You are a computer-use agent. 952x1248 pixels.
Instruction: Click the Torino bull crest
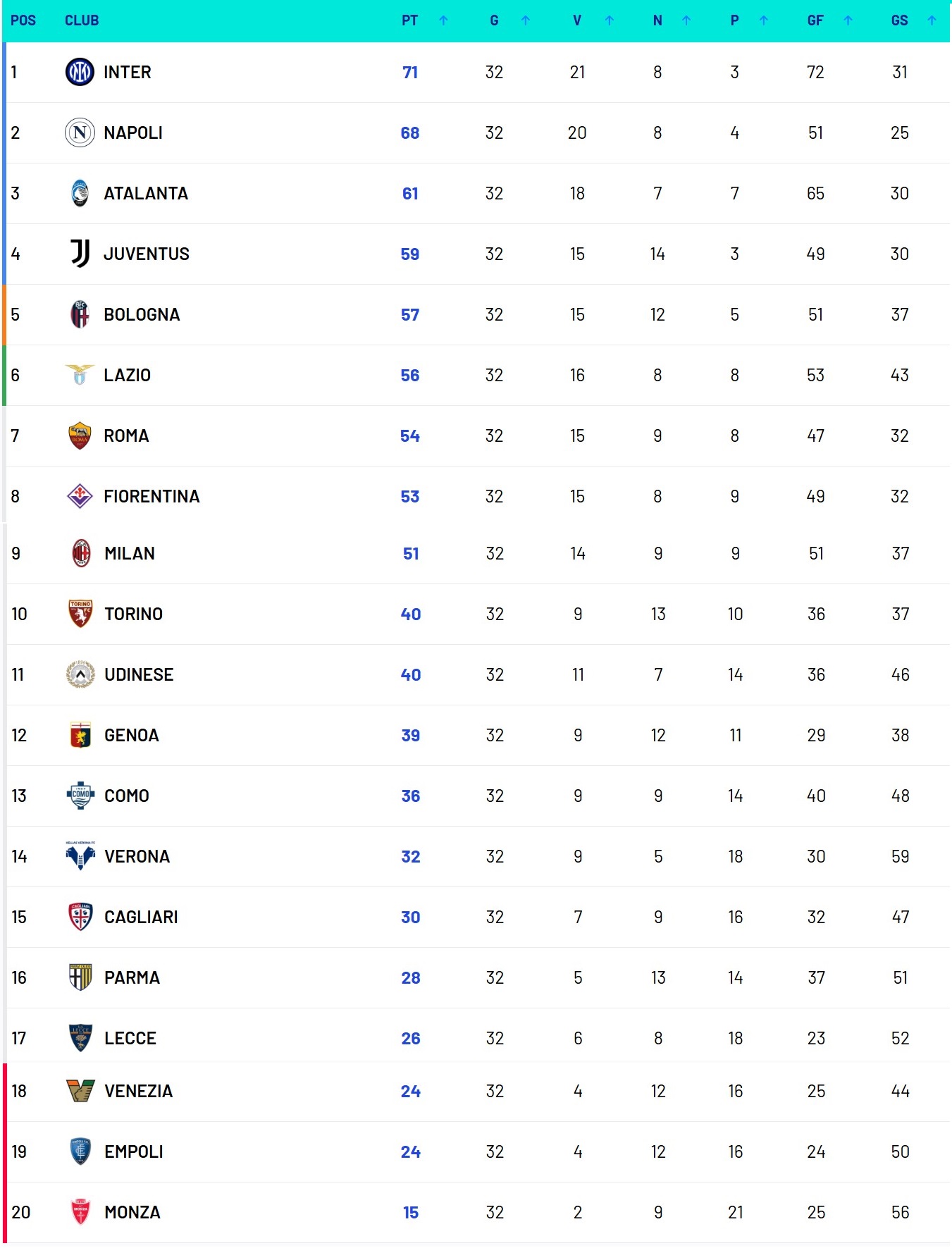tap(80, 614)
